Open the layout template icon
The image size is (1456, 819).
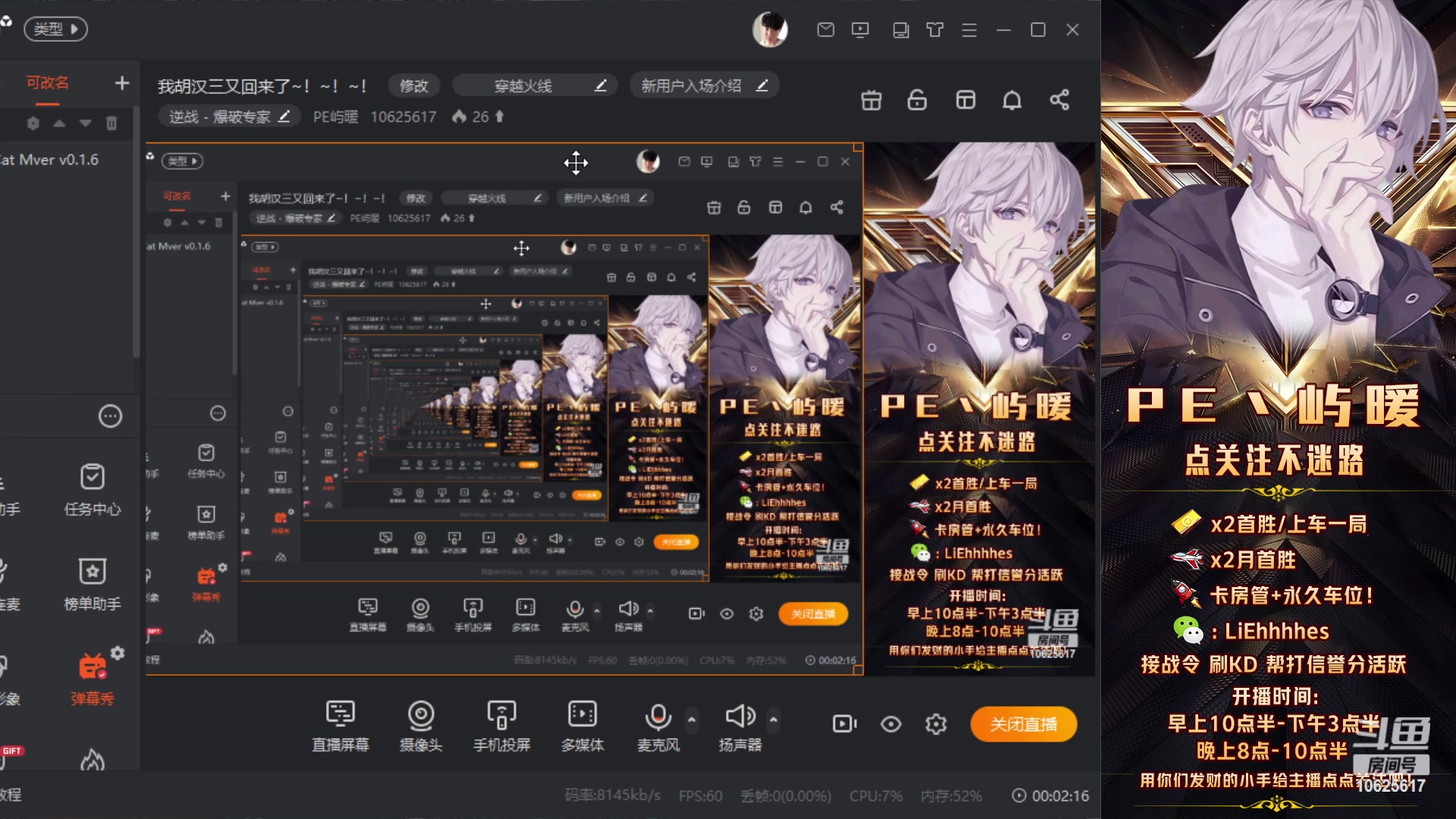(965, 100)
